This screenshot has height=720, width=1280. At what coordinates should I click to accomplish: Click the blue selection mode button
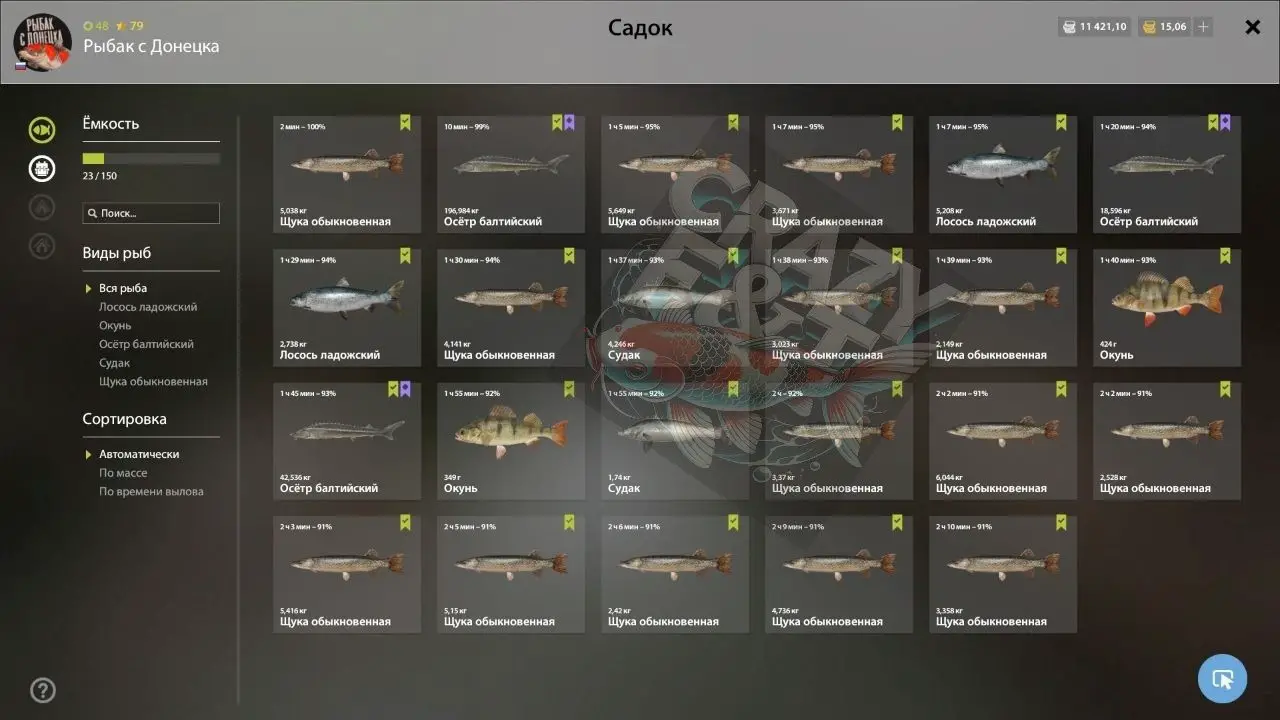[1222, 679]
